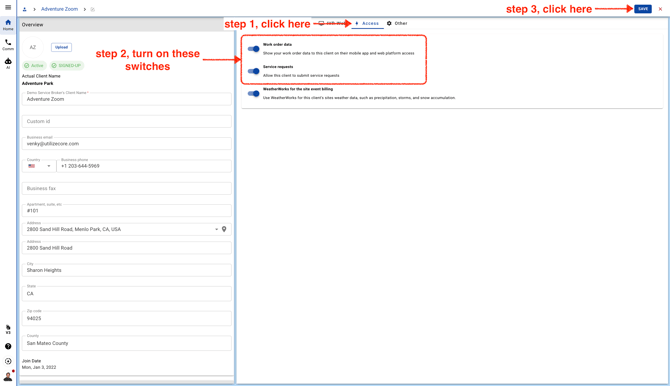Close the client panel with the X

pos(660,9)
